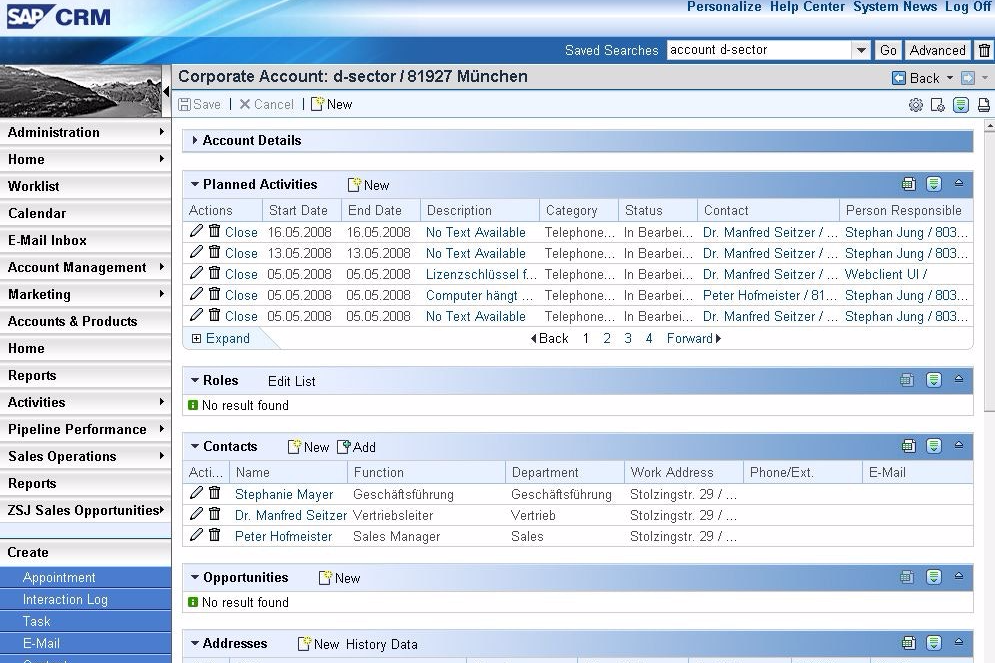Expand the Account Details section
The height and width of the screenshot is (663, 995).
(195, 141)
